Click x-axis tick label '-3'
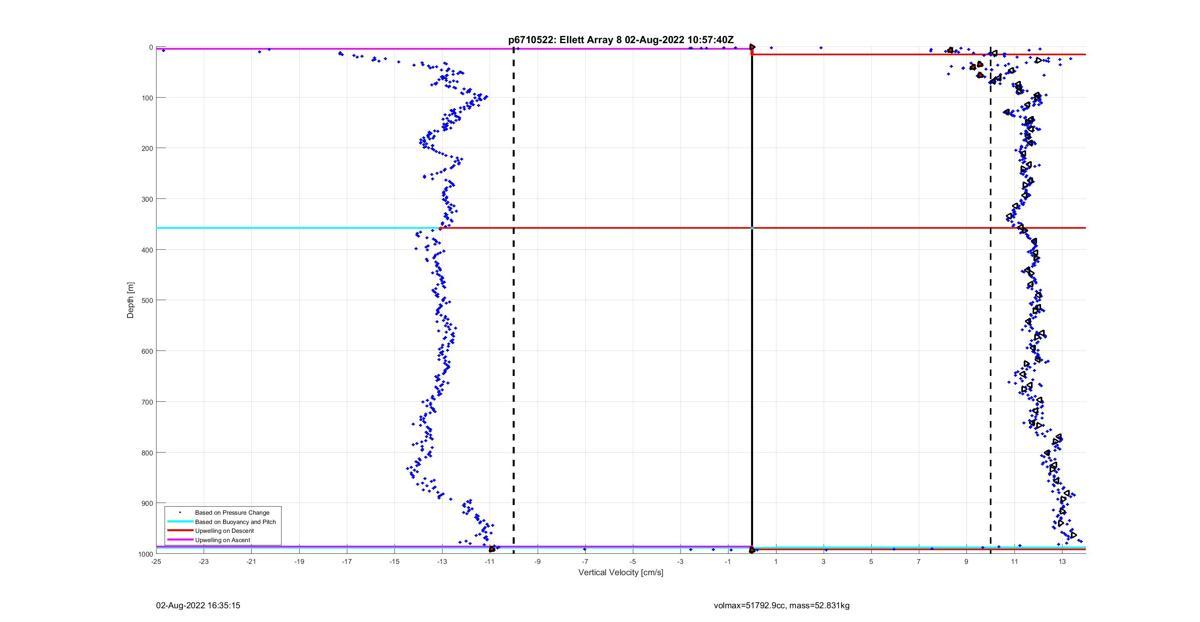This screenshot has height=622, width=1200. [680, 562]
